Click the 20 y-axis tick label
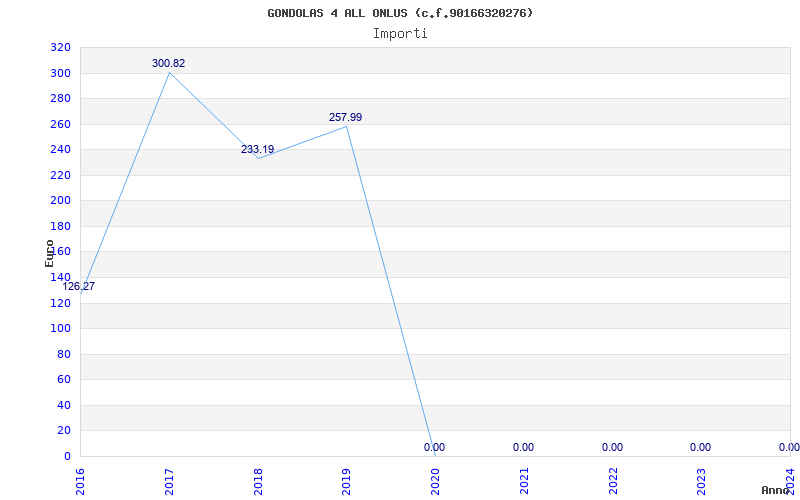The image size is (800, 500). [x=64, y=431]
